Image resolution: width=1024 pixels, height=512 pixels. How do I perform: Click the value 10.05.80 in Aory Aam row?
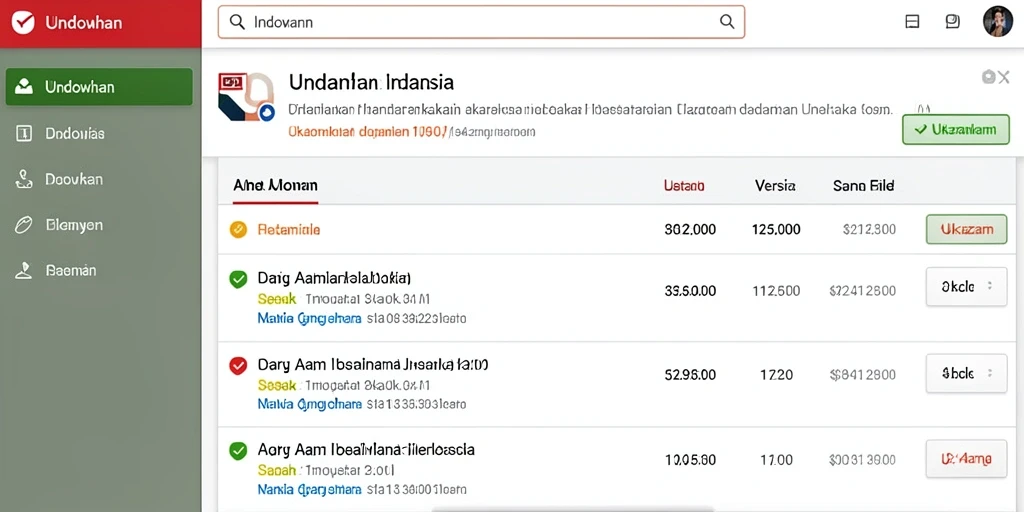click(x=690, y=460)
